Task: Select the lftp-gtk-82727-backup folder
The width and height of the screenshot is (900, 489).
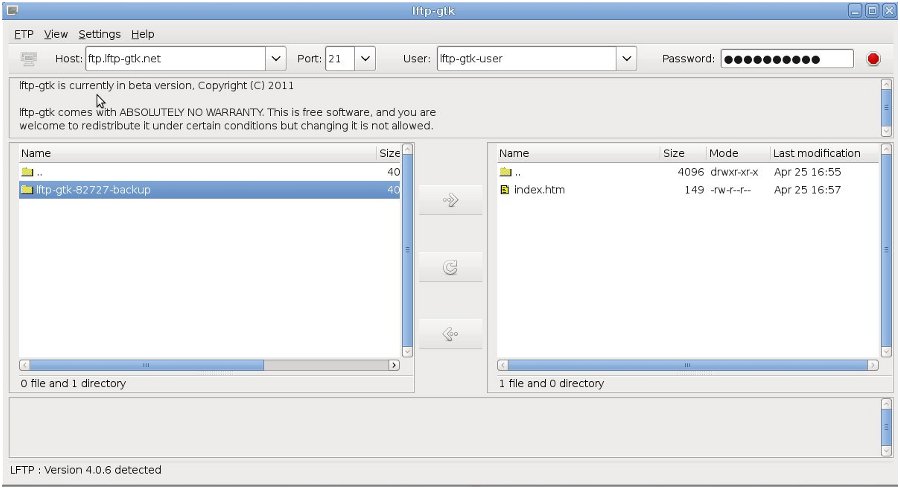Action: coord(210,190)
